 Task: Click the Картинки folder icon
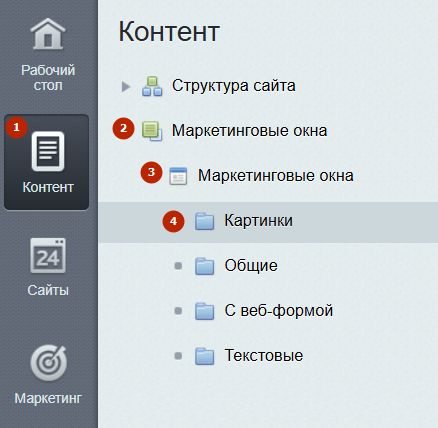[204, 221]
